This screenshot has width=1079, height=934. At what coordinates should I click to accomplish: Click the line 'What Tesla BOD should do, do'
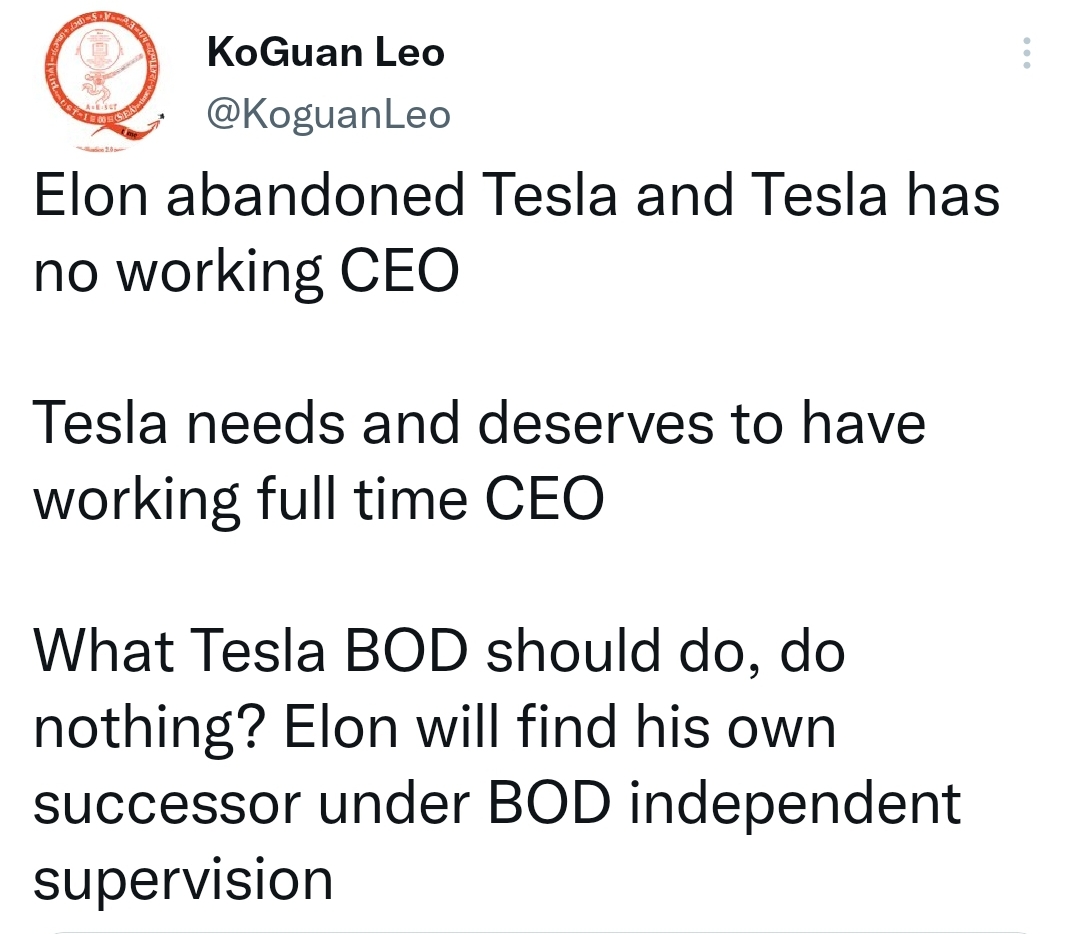[x=439, y=651]
